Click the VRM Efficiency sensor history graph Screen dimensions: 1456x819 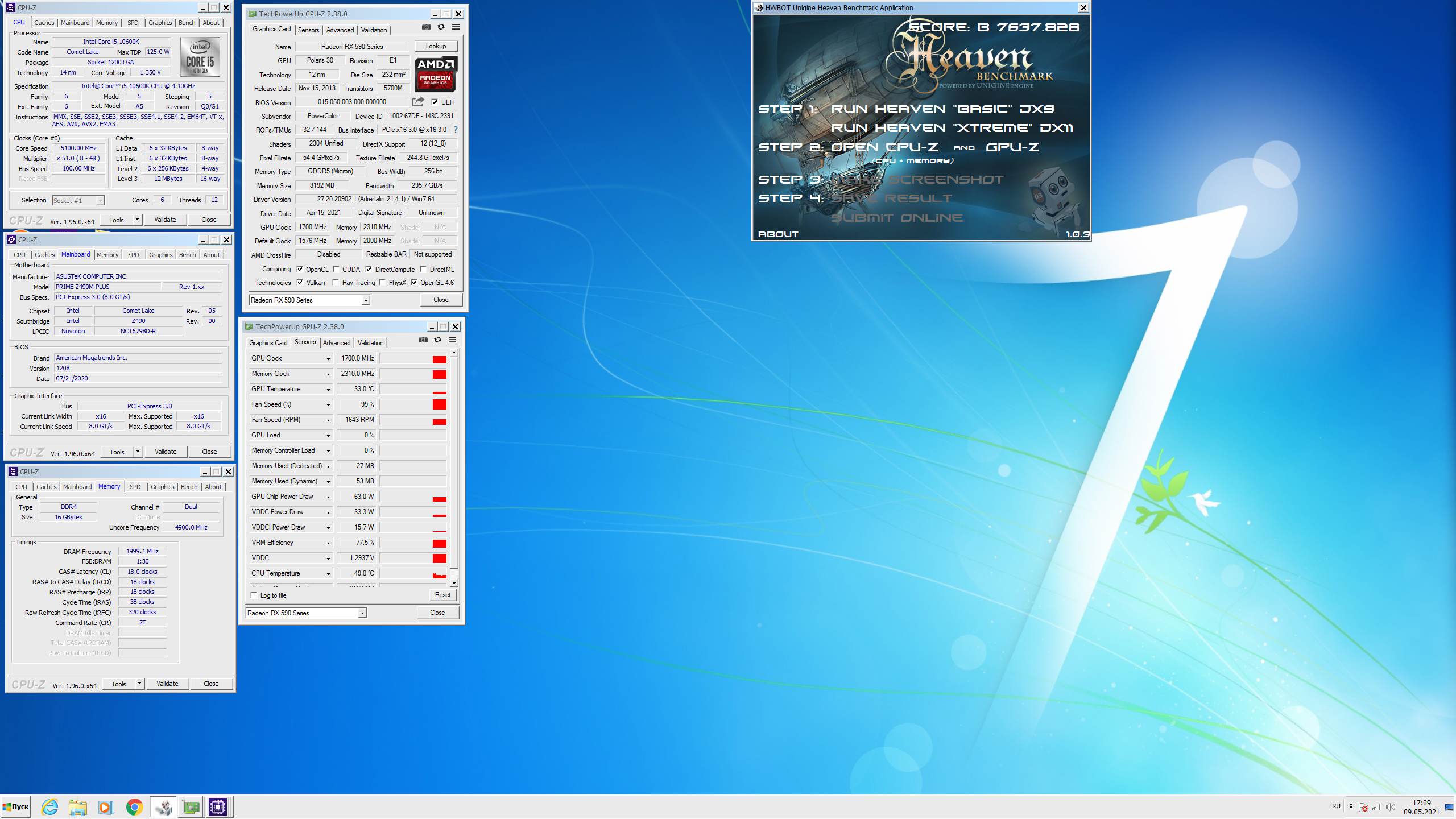[413, 543]
